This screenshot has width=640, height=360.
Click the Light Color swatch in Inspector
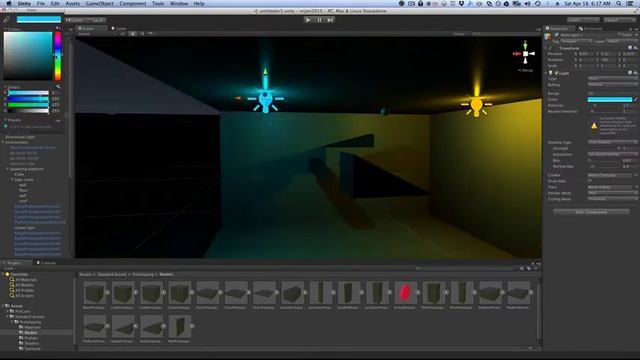pos(610,99)
